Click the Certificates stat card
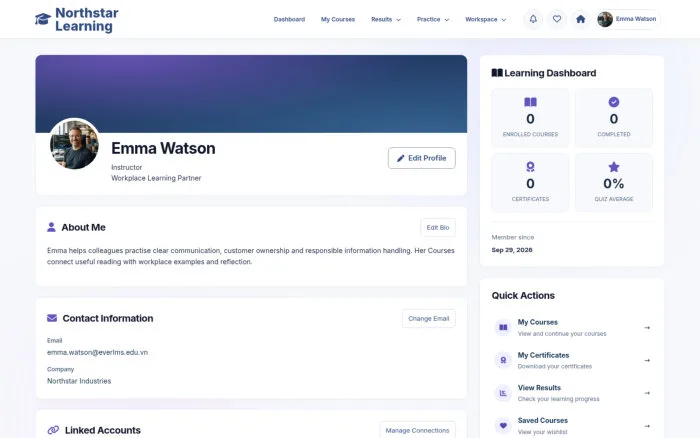 pos(530,182)
